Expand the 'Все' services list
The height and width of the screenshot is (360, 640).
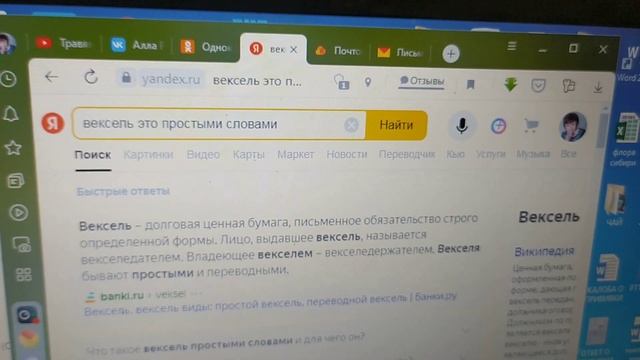(568, 154)
